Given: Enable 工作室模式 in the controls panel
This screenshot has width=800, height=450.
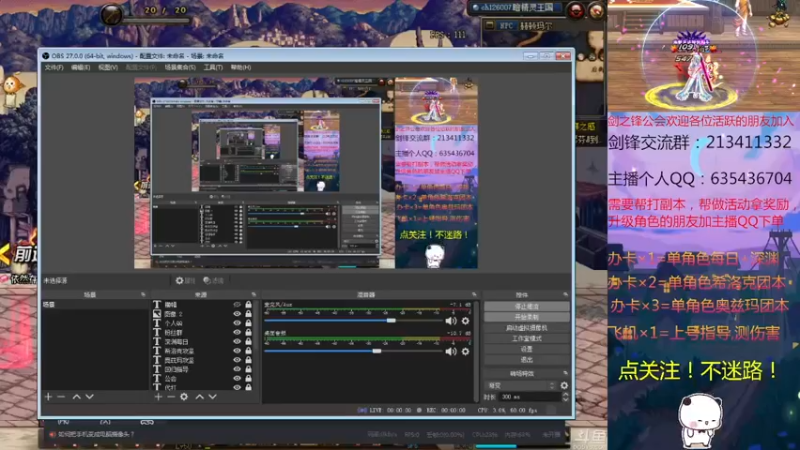Looking at the screenshot, I should coord(527,338).
